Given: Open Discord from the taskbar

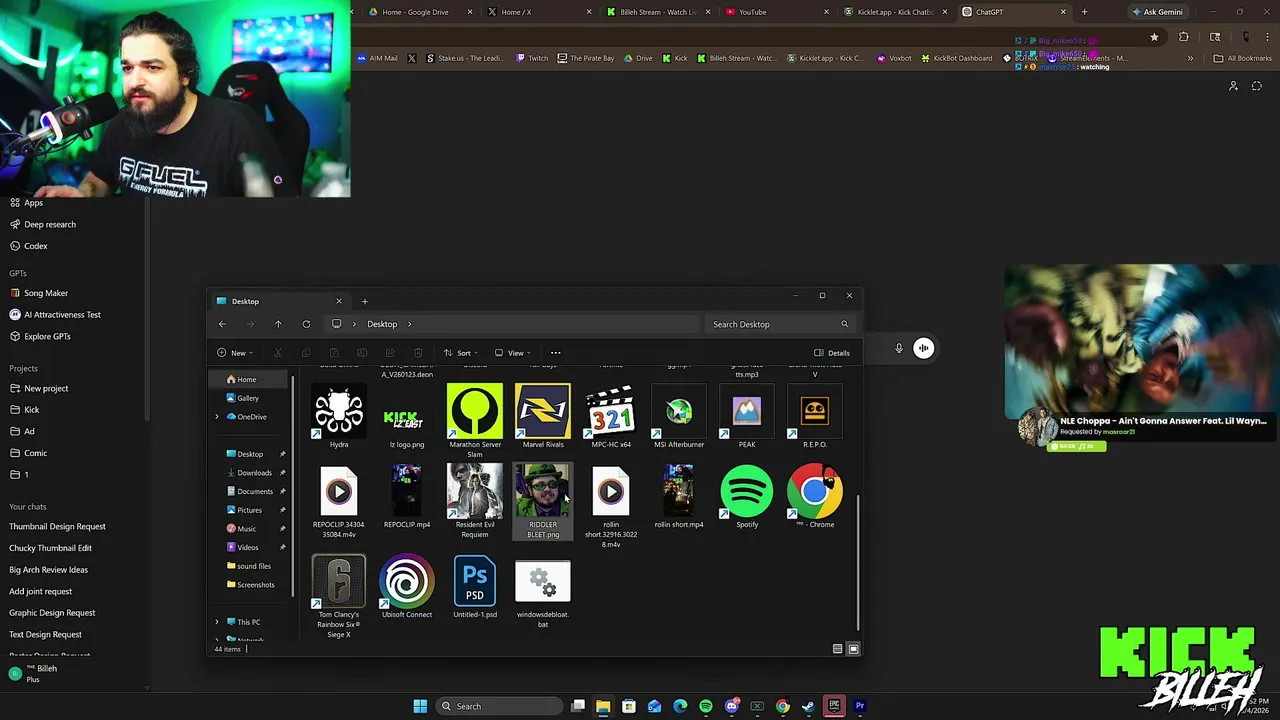Looking at the screenshot, I should [731, 706].
